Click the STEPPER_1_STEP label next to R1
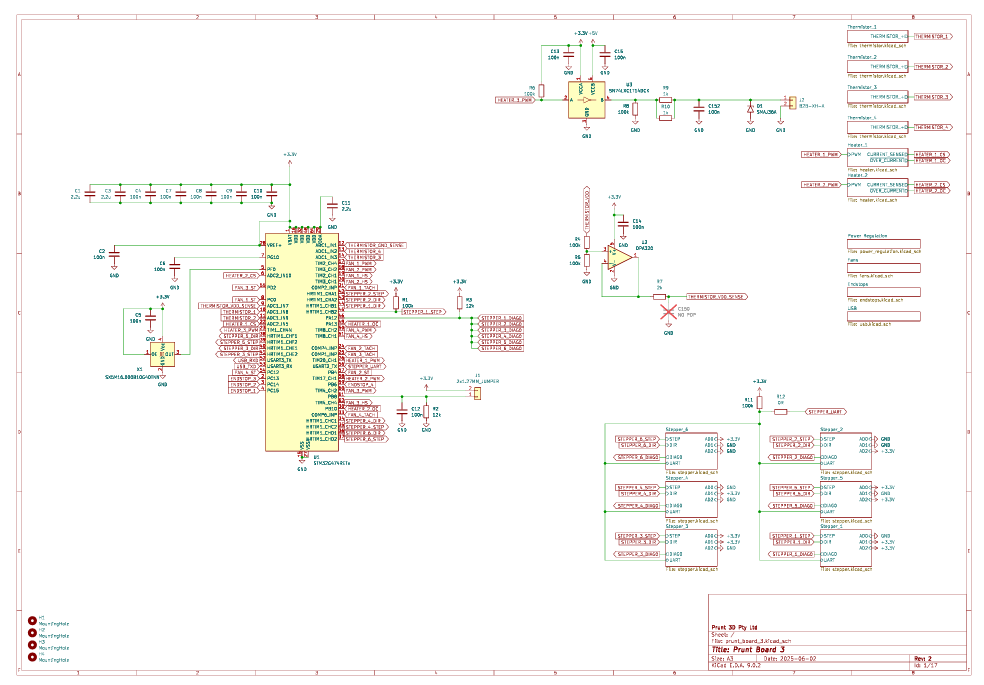Image resolution: width=984 pixels, height=685 pixels. (423, 312)
